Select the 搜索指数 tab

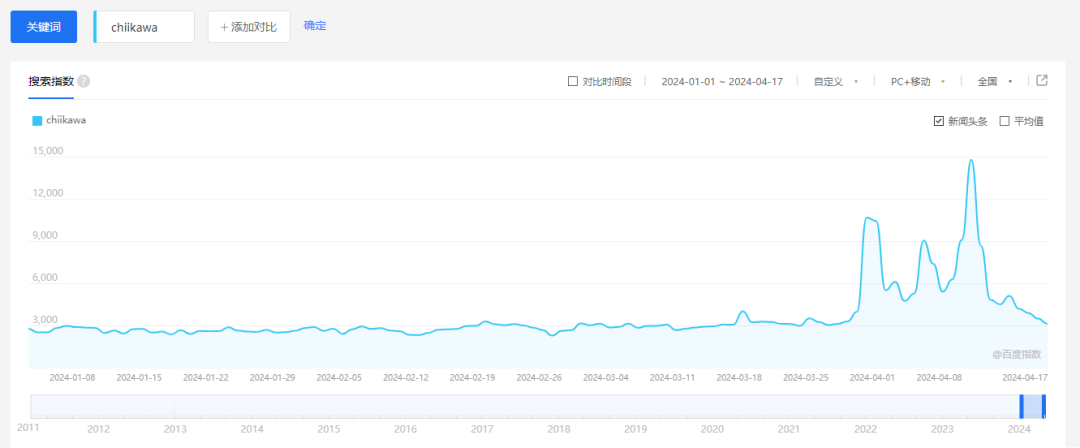pos(51,81)
